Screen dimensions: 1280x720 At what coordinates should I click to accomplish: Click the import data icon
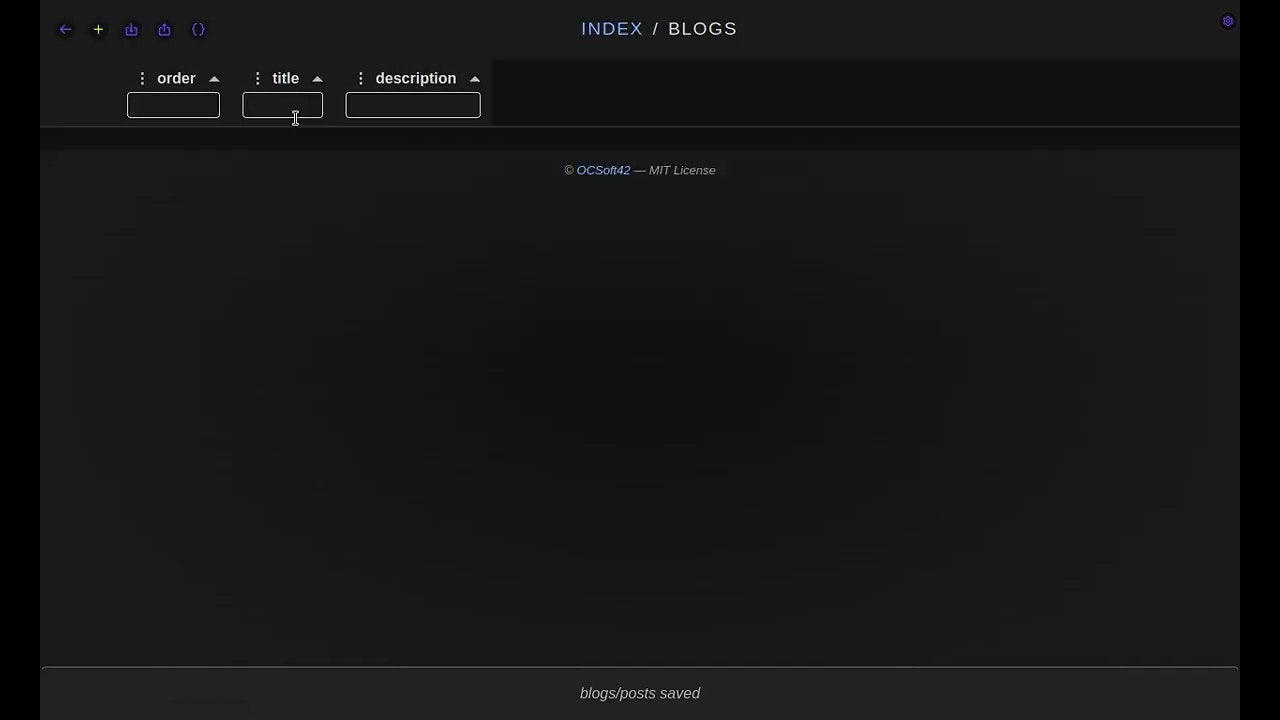[x=131, y=29]
